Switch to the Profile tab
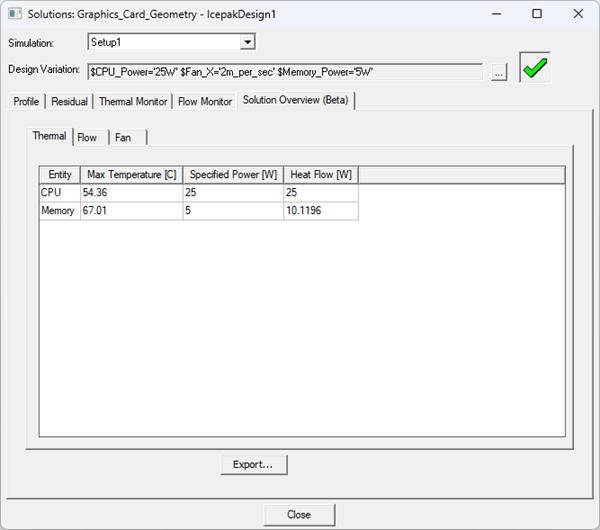600x530 pixels. [26, 101]
